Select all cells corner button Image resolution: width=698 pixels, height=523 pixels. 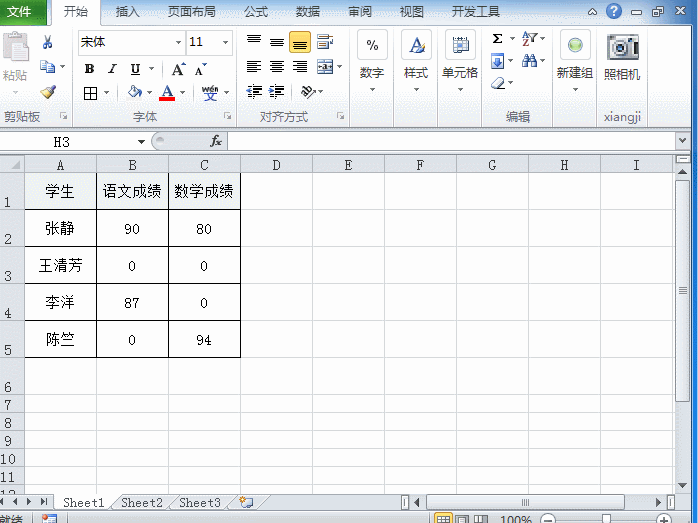(12, 165)
